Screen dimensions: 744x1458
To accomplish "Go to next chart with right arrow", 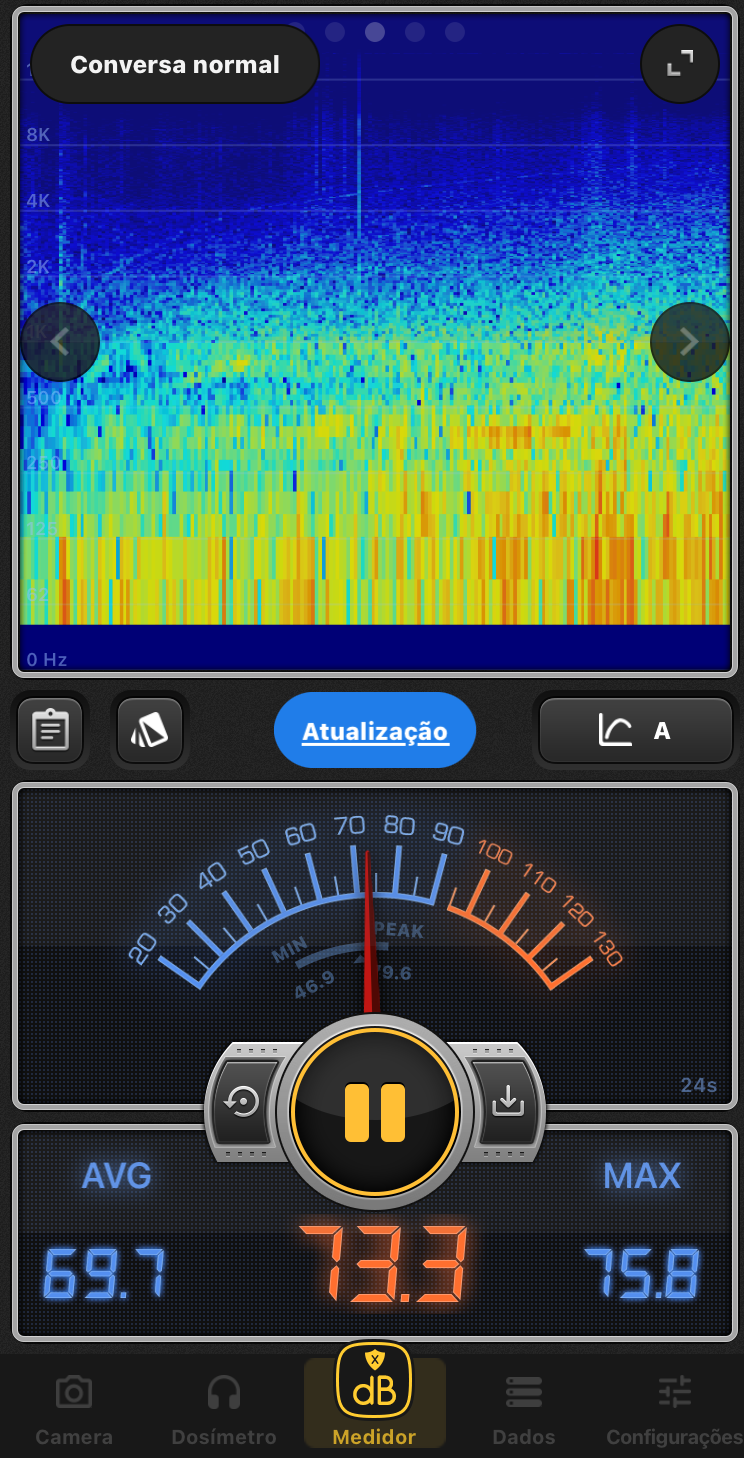I will click(689, 342).
